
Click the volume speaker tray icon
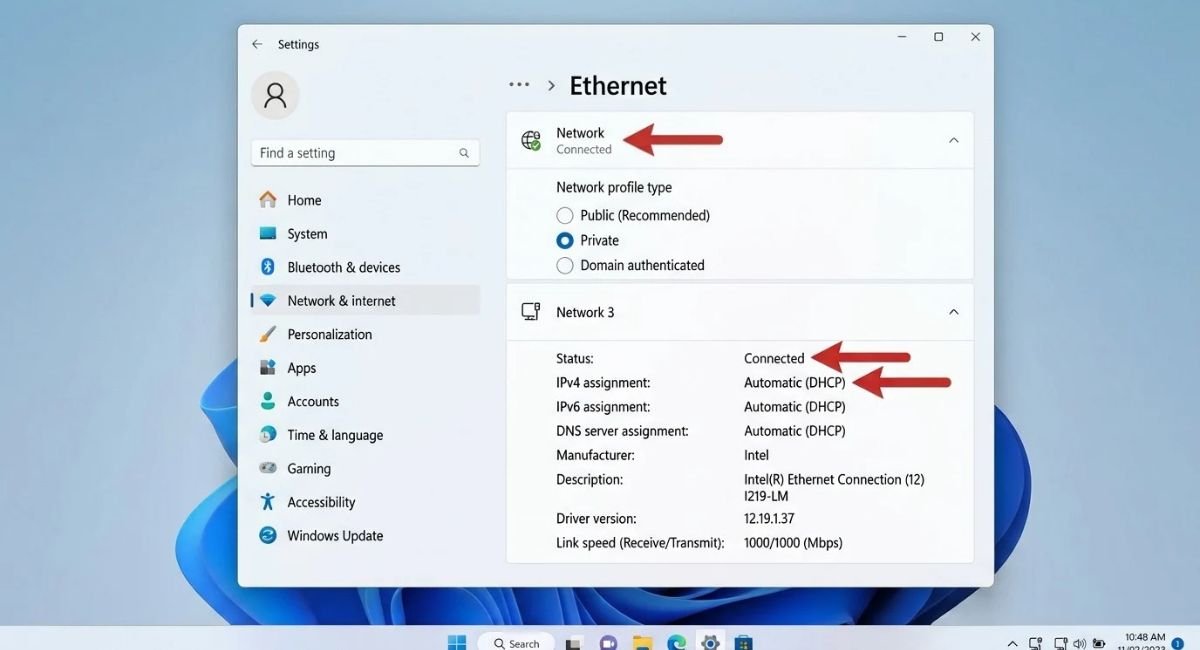tap(1080, 643)
